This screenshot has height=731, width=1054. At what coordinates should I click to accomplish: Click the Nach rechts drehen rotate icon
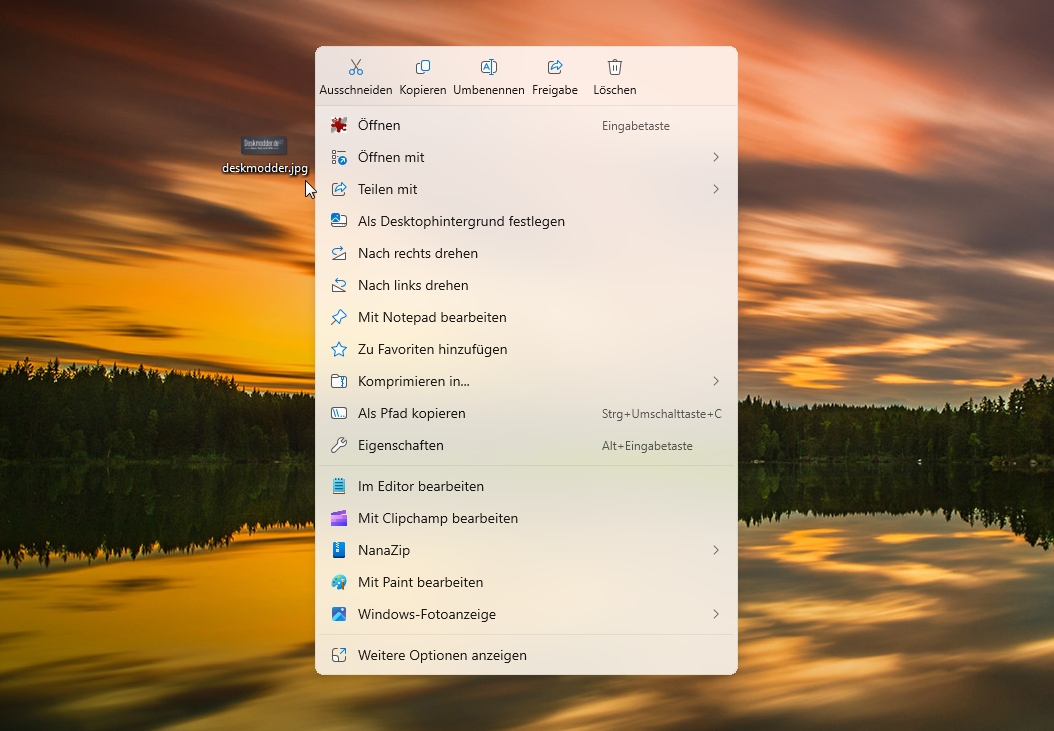[339, 254]
